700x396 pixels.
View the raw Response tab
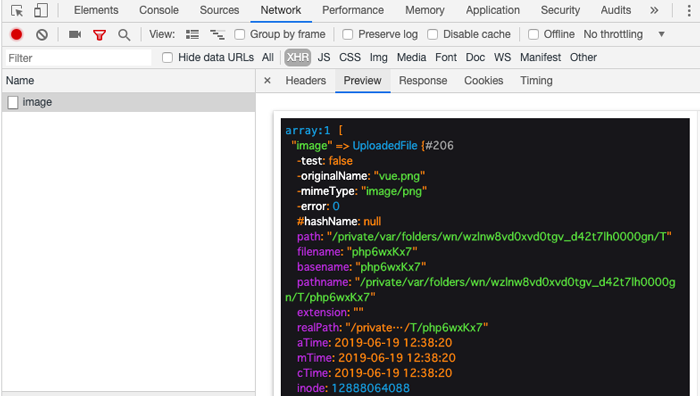[423, 80]
